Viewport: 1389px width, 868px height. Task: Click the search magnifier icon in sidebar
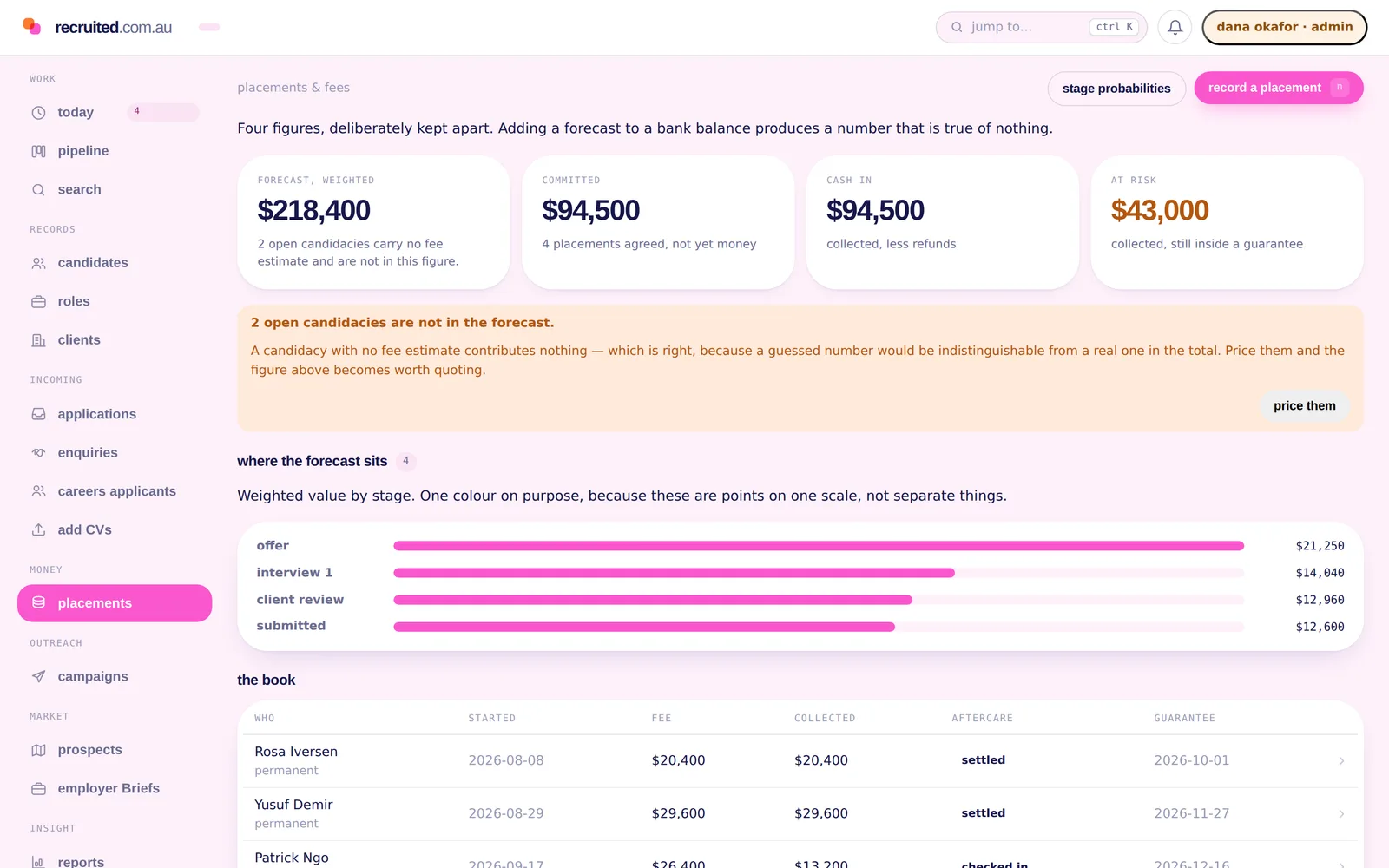[x=38, y=190]
